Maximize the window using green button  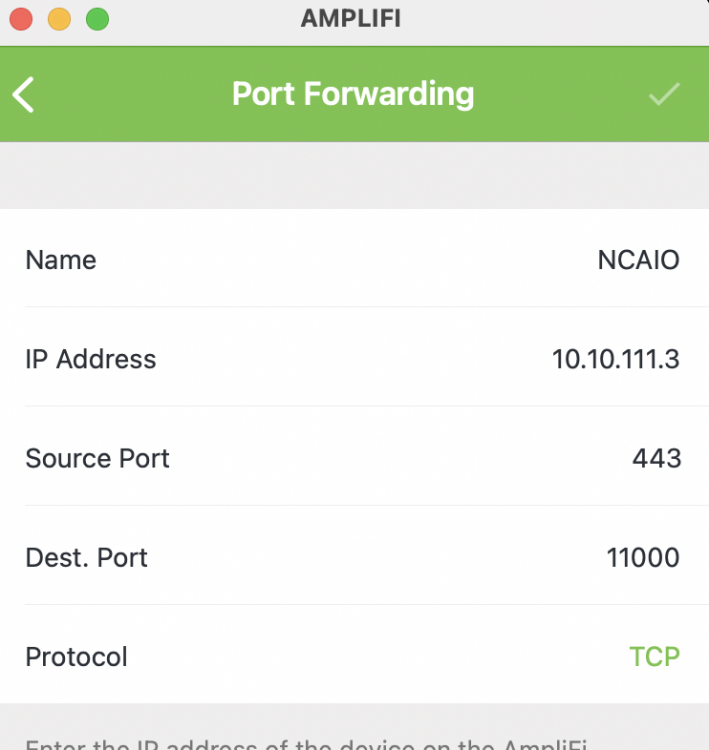pos(98,19)
